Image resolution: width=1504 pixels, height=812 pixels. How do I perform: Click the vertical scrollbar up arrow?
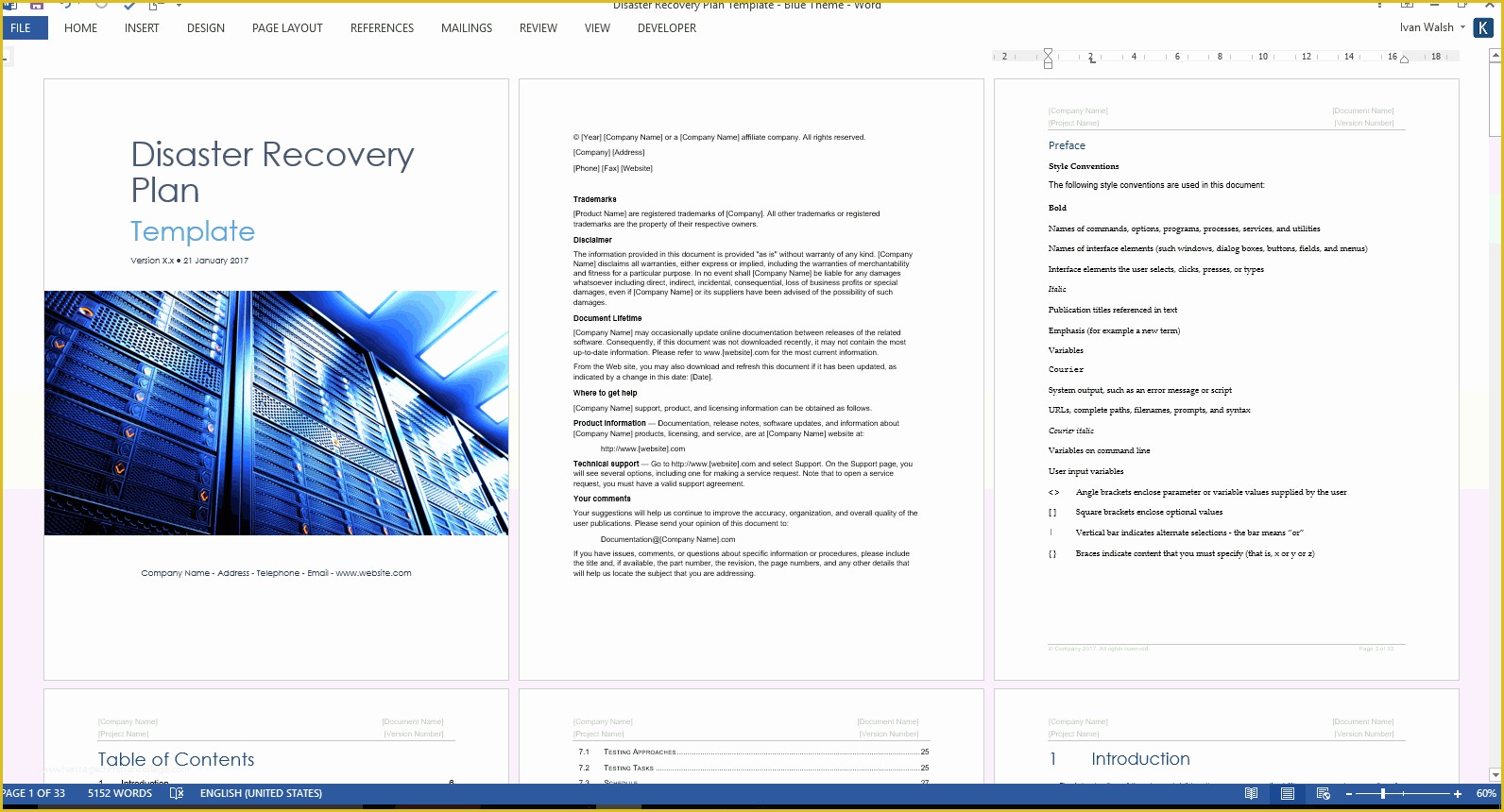[1495, 56]
